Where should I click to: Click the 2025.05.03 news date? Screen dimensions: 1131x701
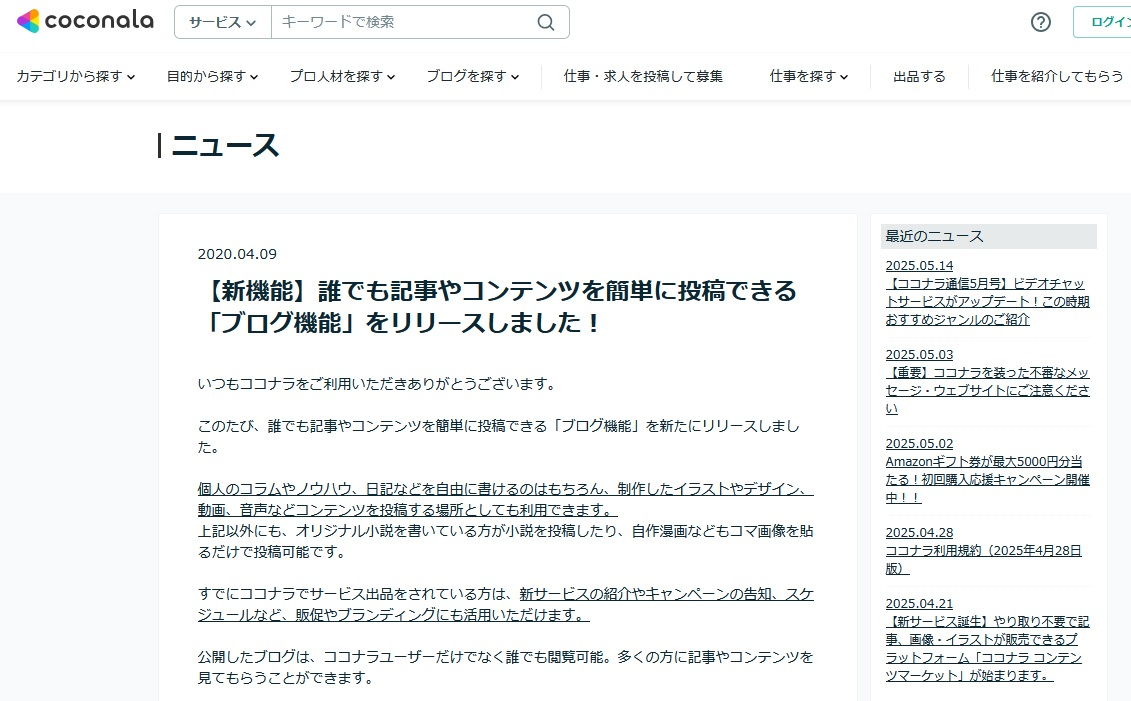pos(920,355)
